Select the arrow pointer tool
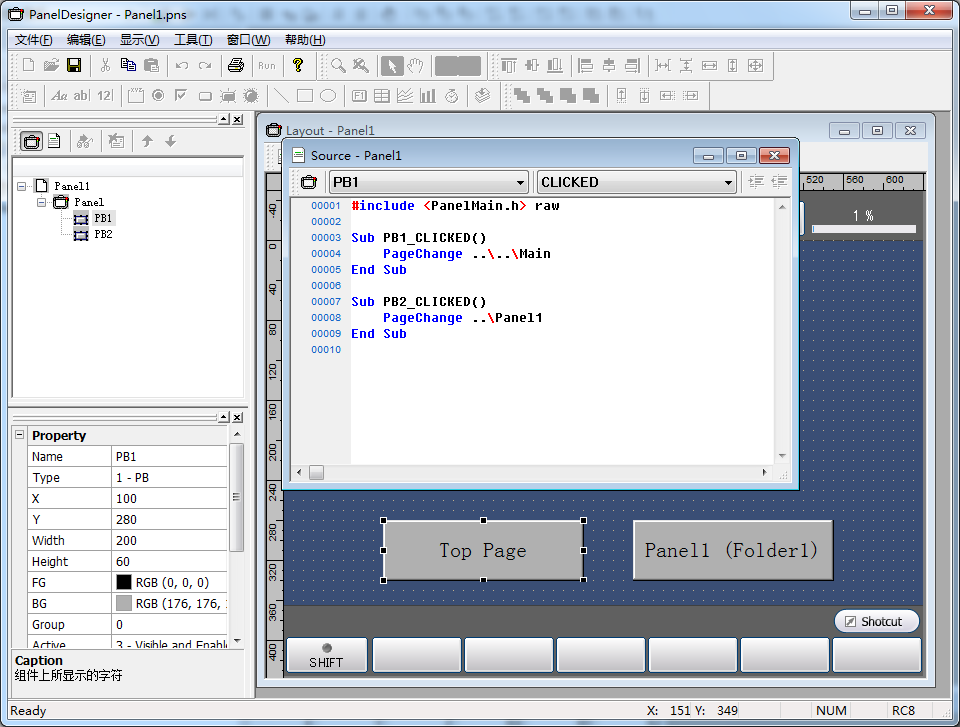This screenshot has width=960, height=727. coord(393,66)
